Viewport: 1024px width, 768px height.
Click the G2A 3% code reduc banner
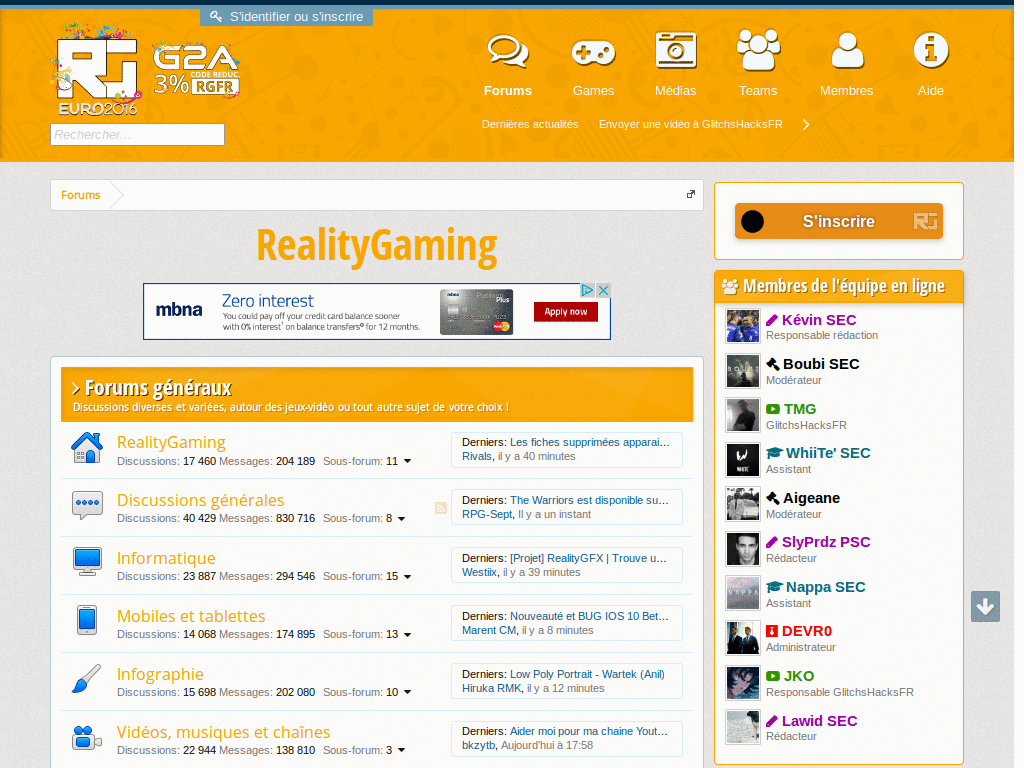pos(197,71)
